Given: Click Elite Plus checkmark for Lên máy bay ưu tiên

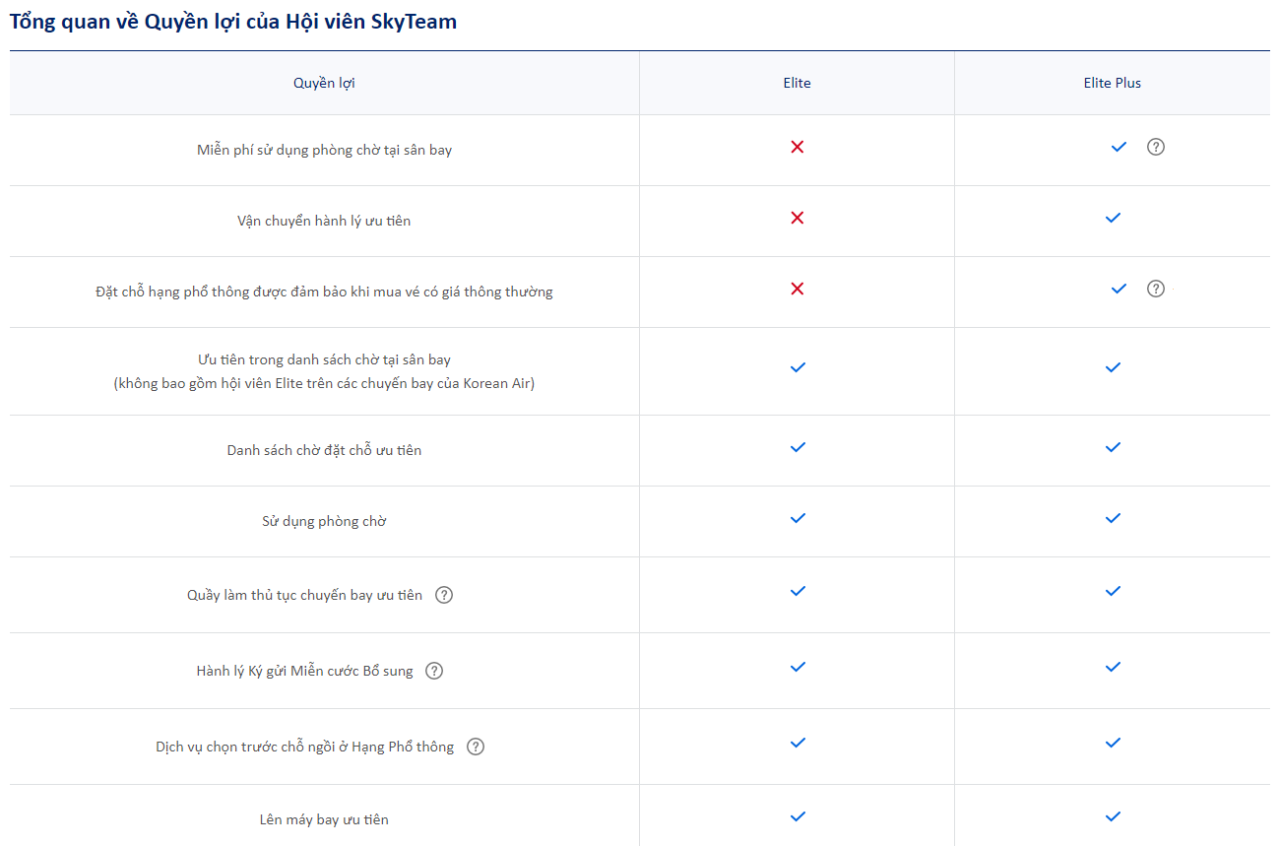Looking at the screenshot, I should (1113, 817).
